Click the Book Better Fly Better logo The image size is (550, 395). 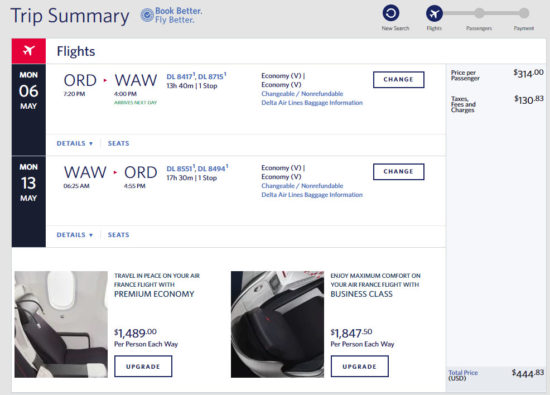(172, 15)
